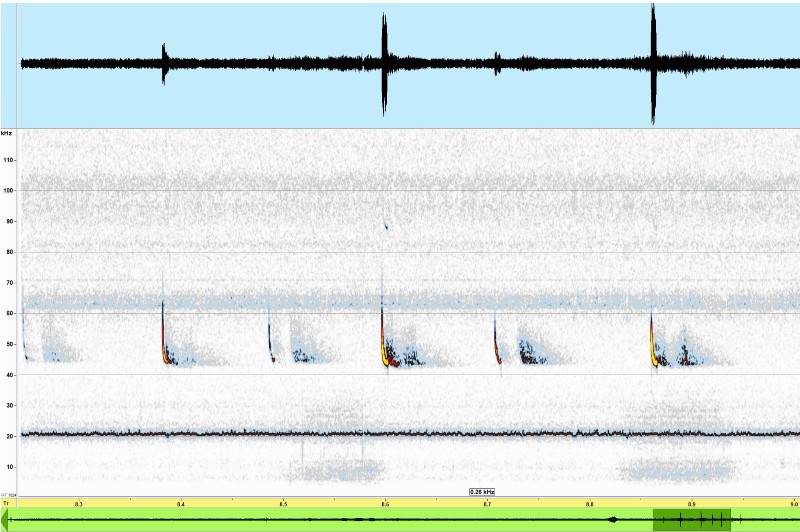Click the strong spectrogram call at 0.6 s
800x532 pixels.
(x=384, y=345)
